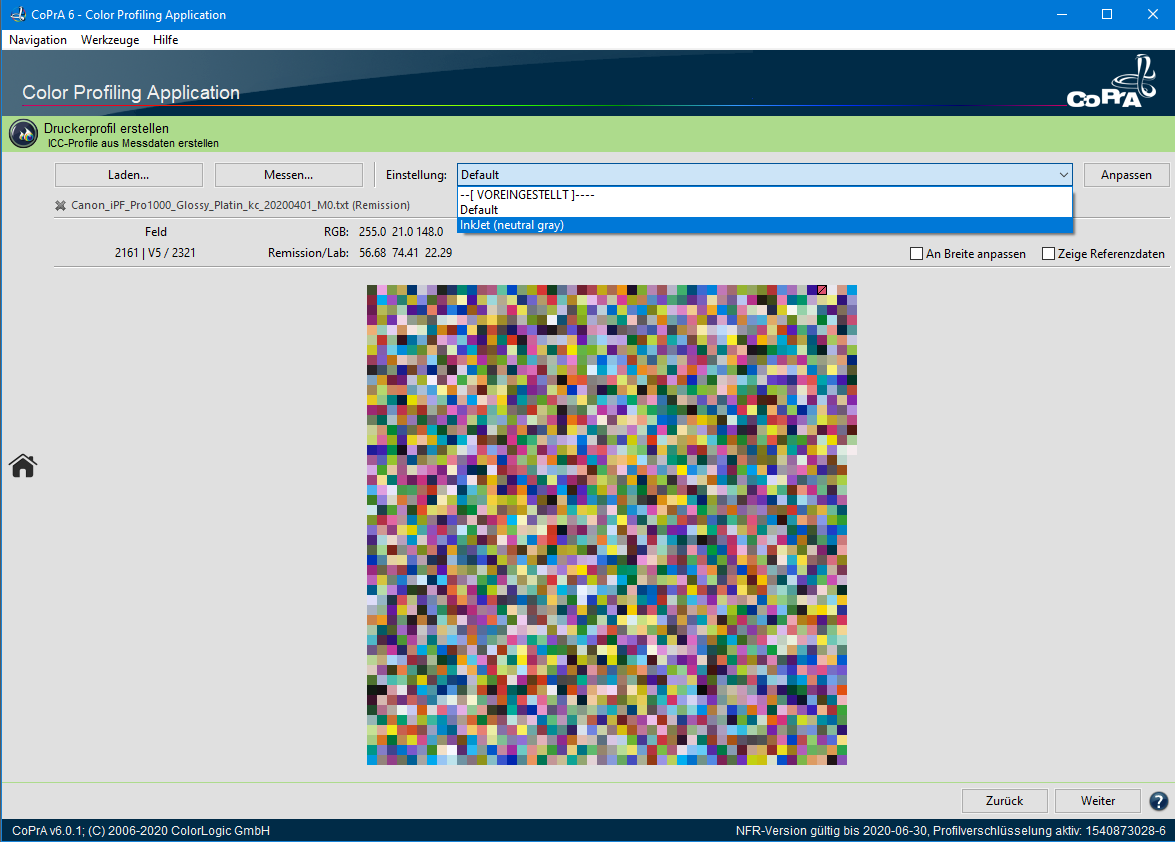Toggle the Zeige Referenzdaten checkbox
The image size is (1175, 842).
[x=1048, y=254]
